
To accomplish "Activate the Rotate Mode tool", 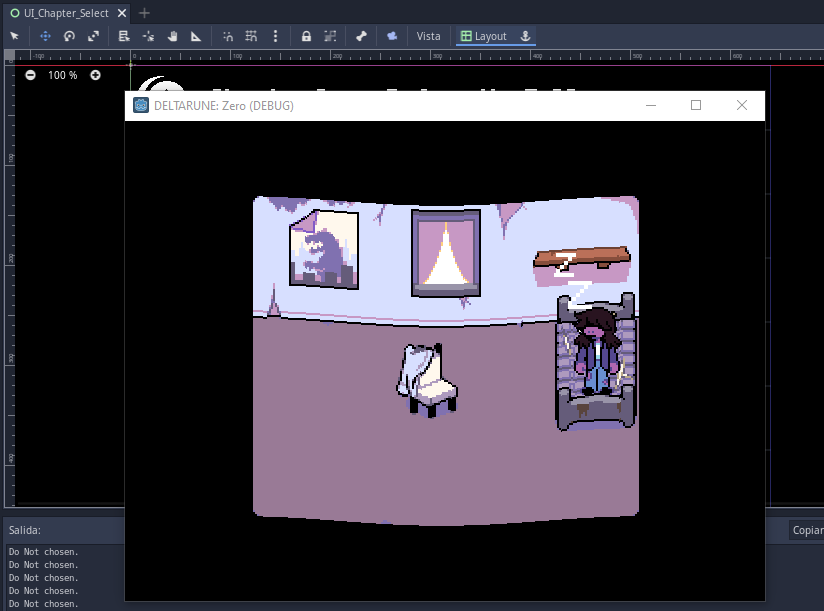I will [69, 36].
